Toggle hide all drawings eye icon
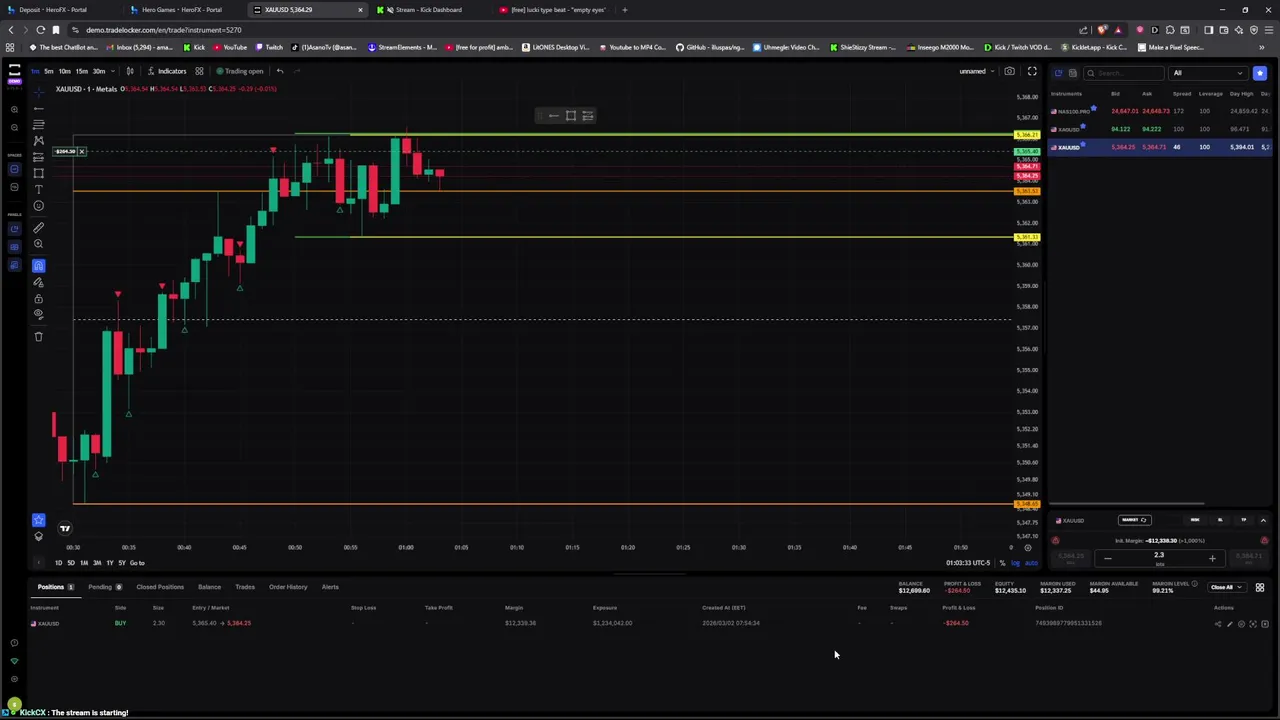This screenshot has width=1280, height=720. point(39,314)
